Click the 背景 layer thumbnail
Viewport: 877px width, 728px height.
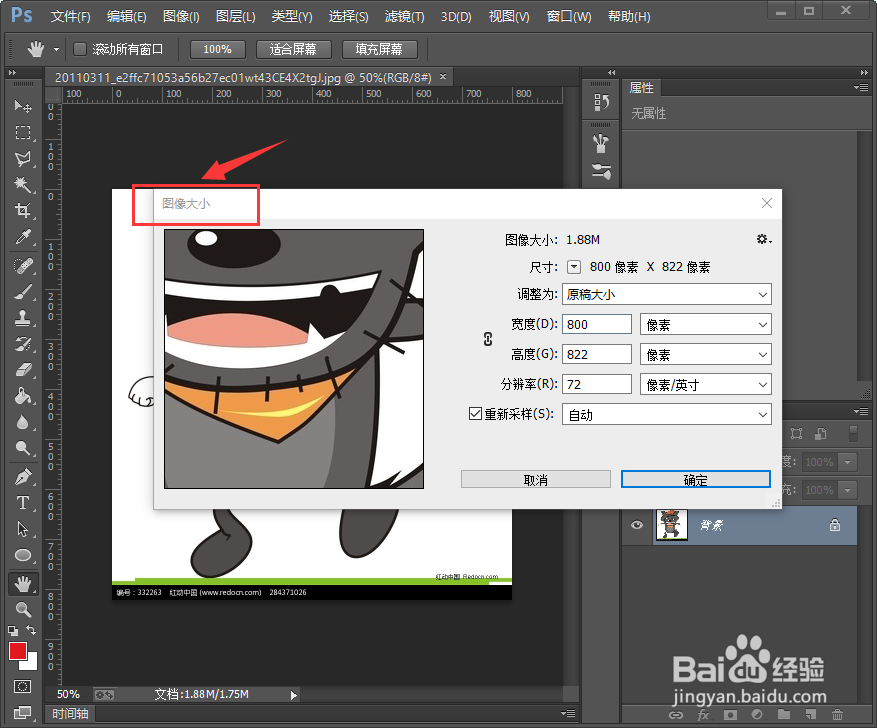[671, 525]
